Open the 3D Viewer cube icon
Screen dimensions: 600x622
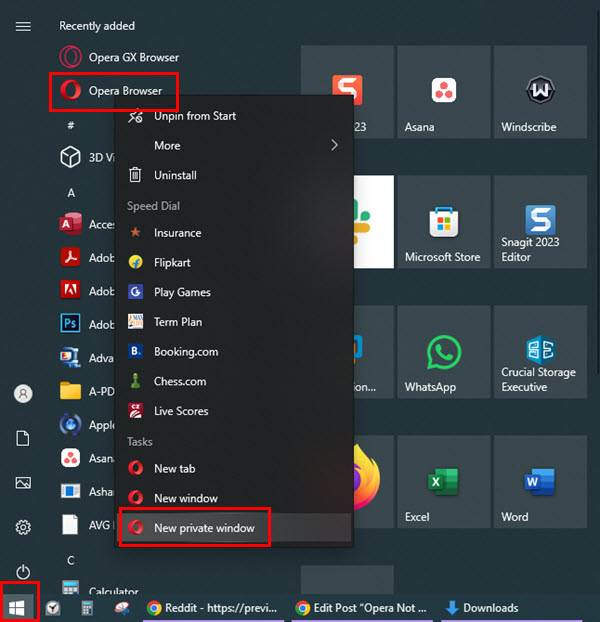tap(70, 157)
